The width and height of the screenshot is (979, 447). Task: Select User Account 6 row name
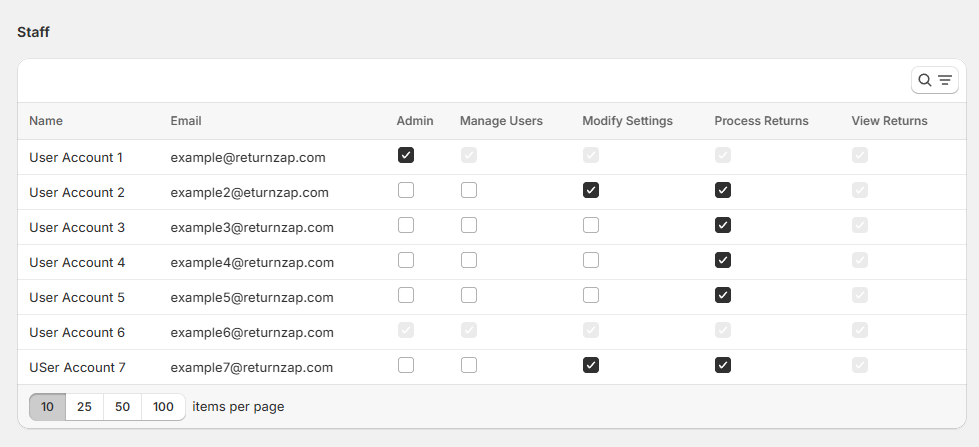tap(77, 332)
